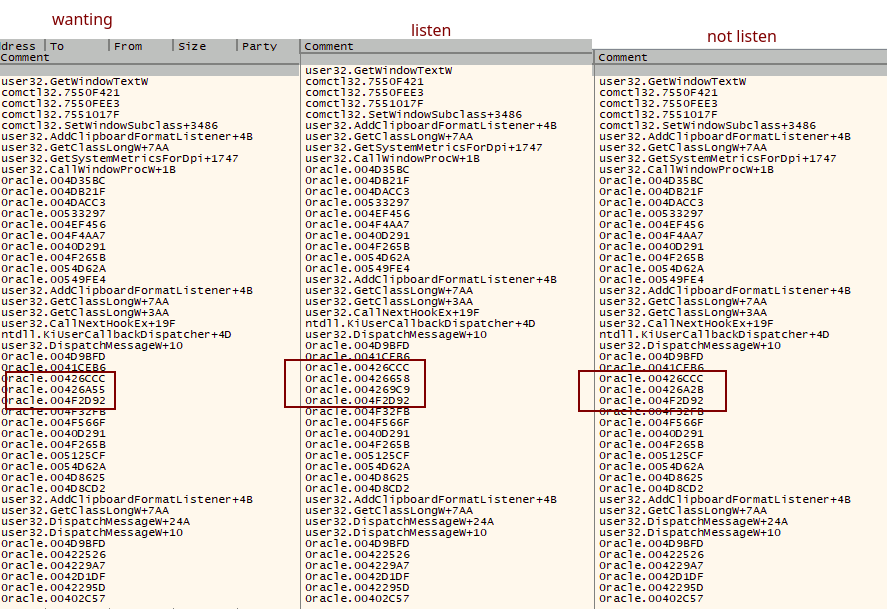Select user32.GetClassLongW+3AA in 'not listen' panel

683,312
